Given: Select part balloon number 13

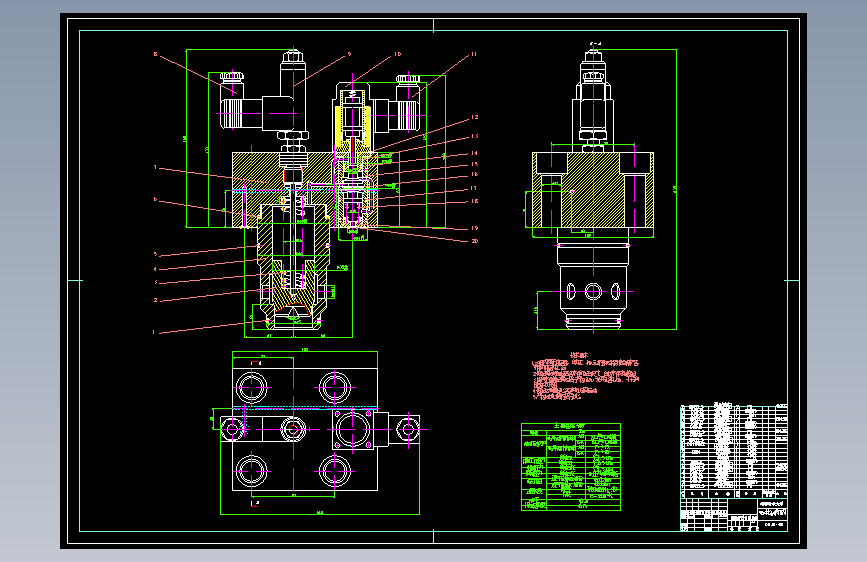Looking at the screenshot, I should [474, 136].
